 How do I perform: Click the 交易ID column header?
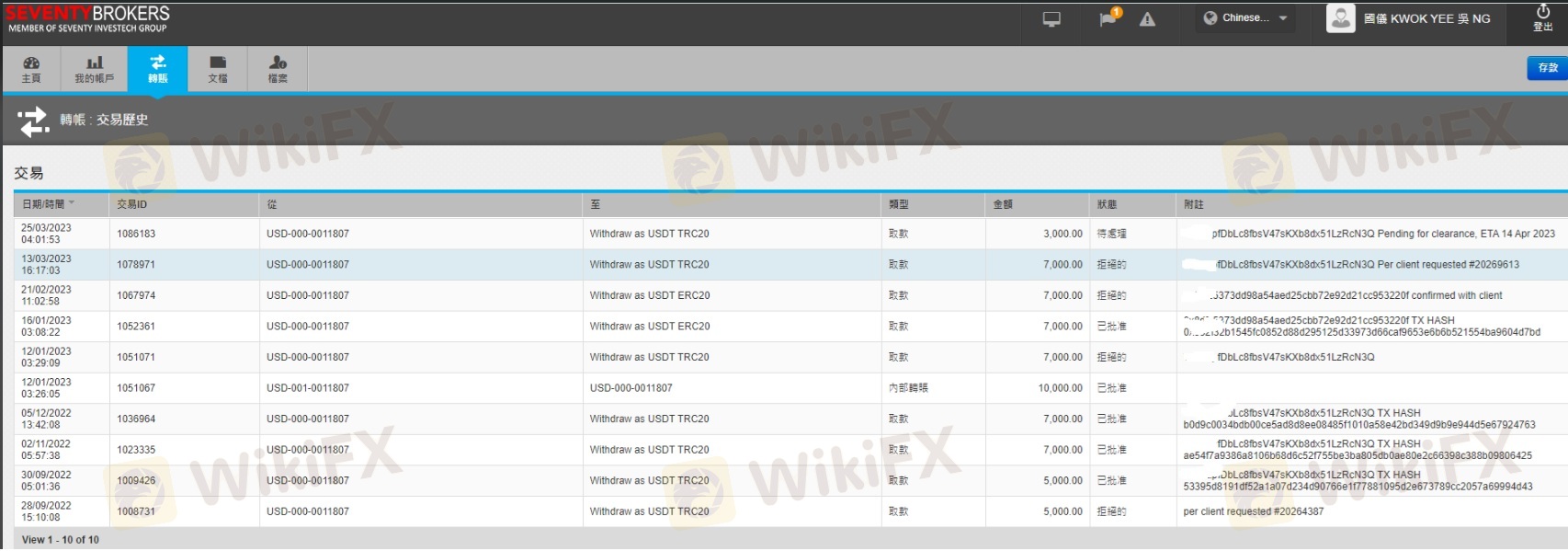click(x=131, y=204)
